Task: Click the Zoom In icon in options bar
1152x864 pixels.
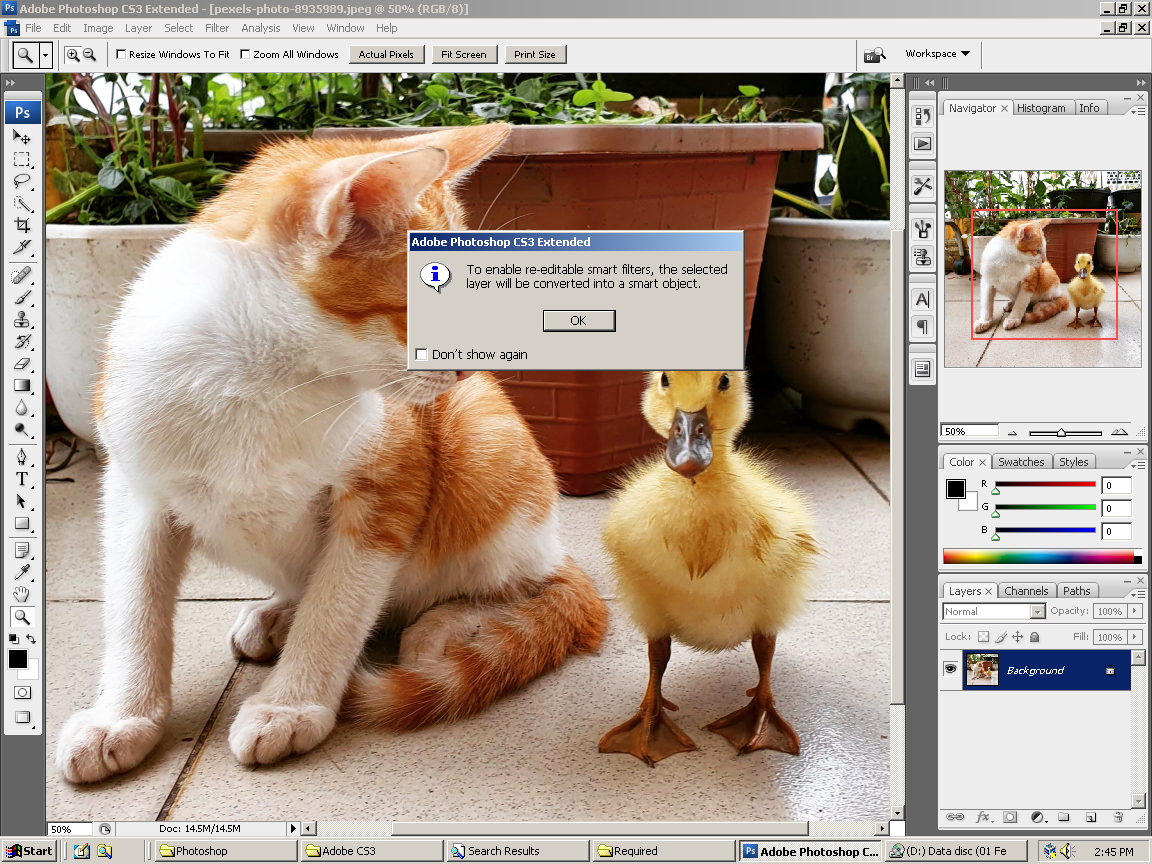Action: [x=73, y=54]
